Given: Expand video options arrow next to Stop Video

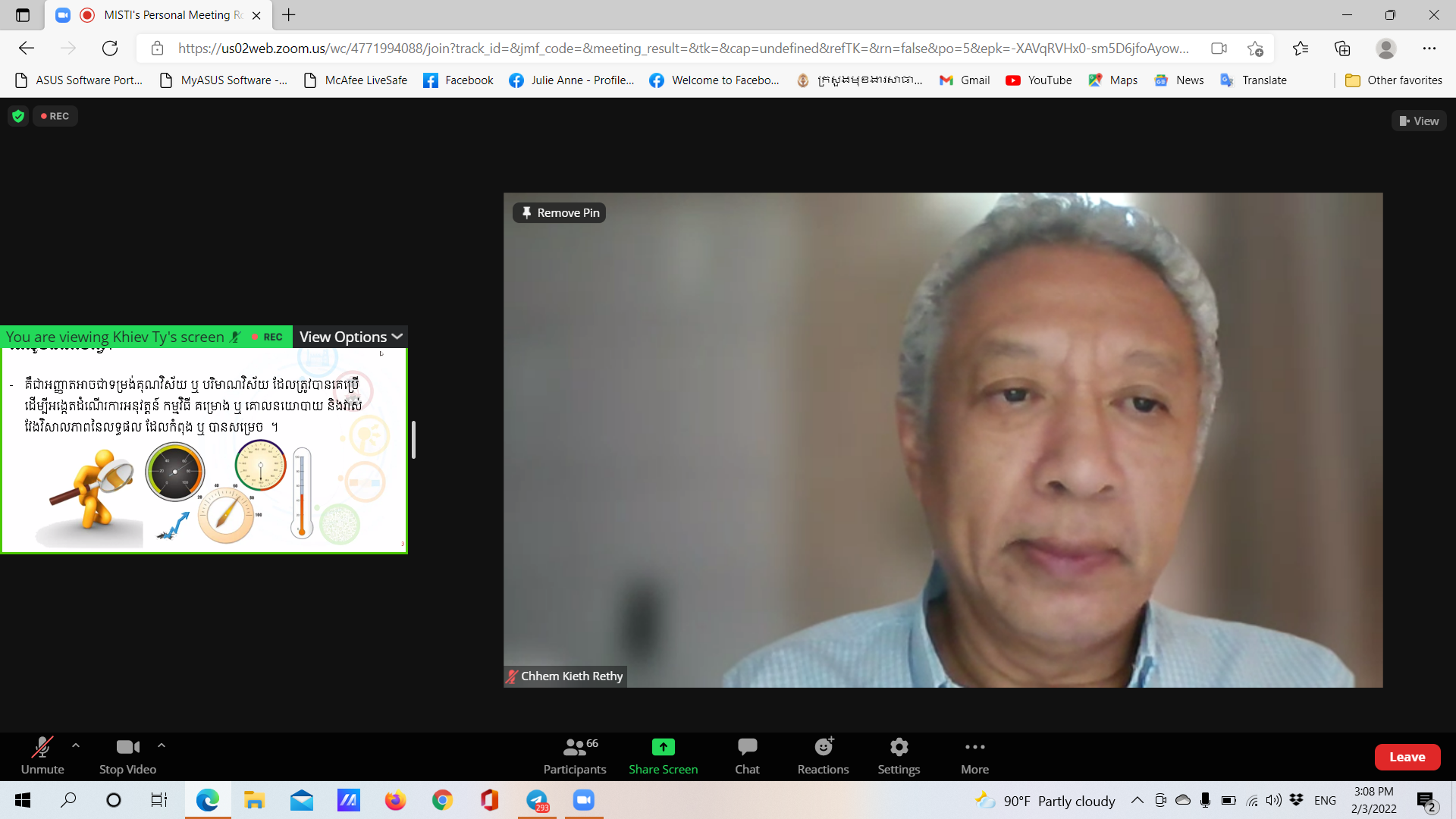Looking at the screenshot, I should tap(162, 745).
